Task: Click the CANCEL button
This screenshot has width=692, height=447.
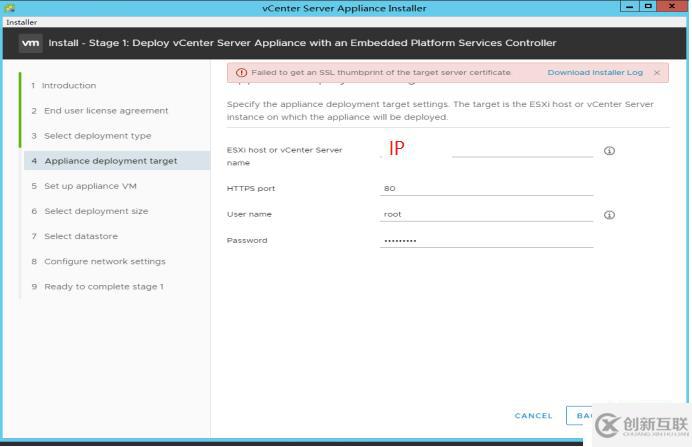Action: coord(533,416)
